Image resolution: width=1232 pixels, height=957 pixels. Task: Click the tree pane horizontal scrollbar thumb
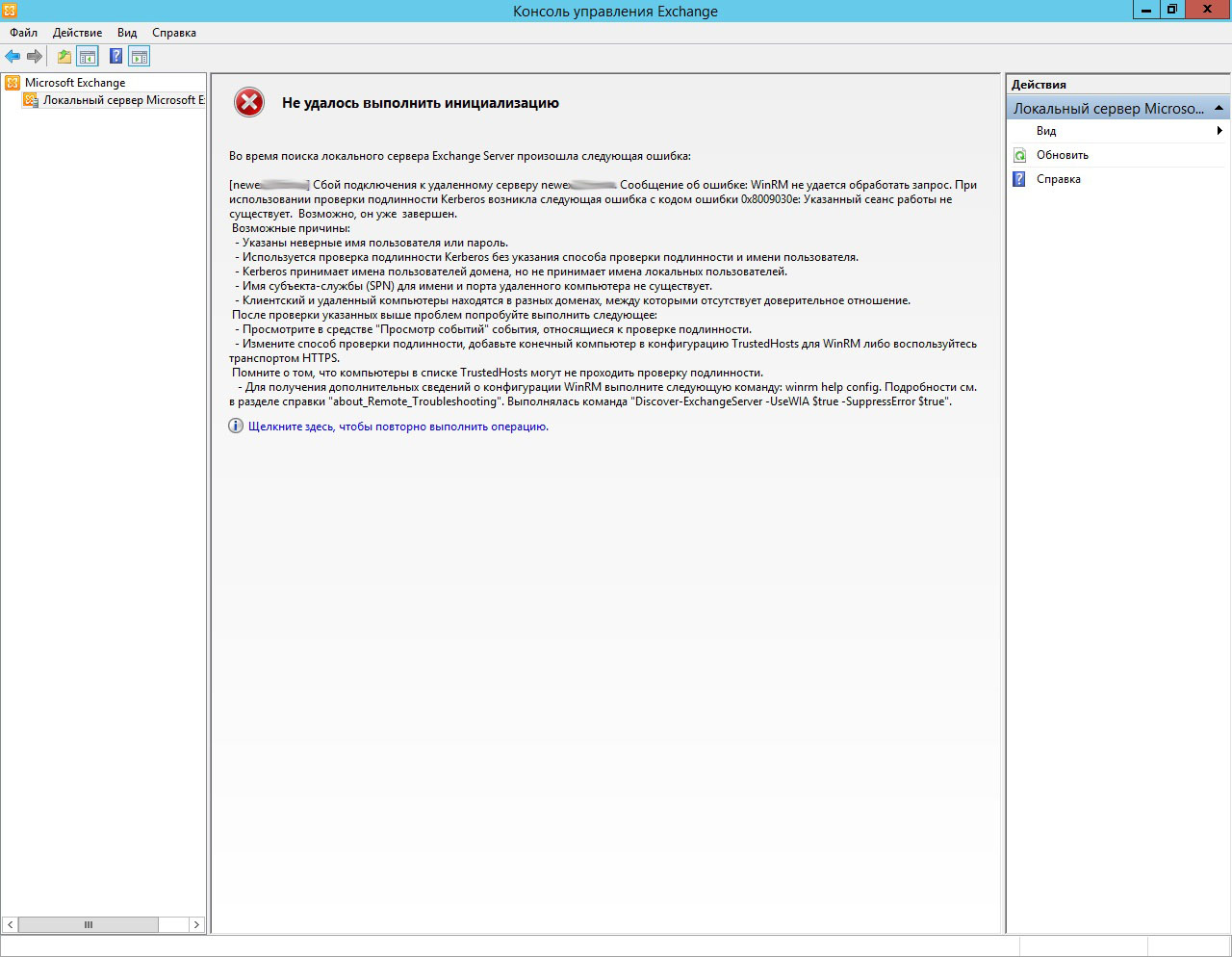coord(89,924)
